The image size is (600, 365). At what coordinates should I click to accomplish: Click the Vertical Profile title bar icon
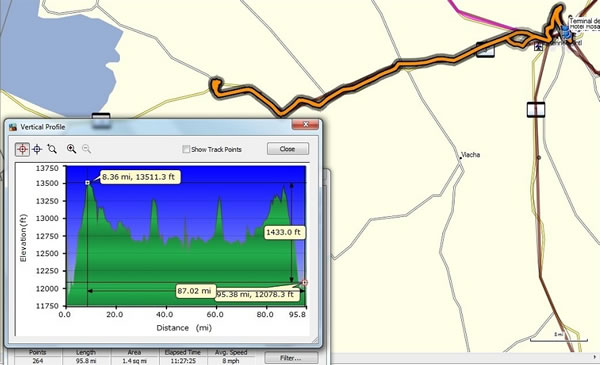point(13,127)
